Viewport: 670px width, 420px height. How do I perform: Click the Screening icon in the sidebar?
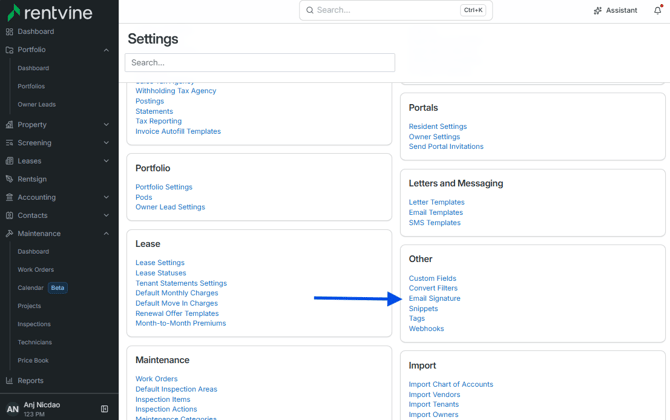click(9, 143)
